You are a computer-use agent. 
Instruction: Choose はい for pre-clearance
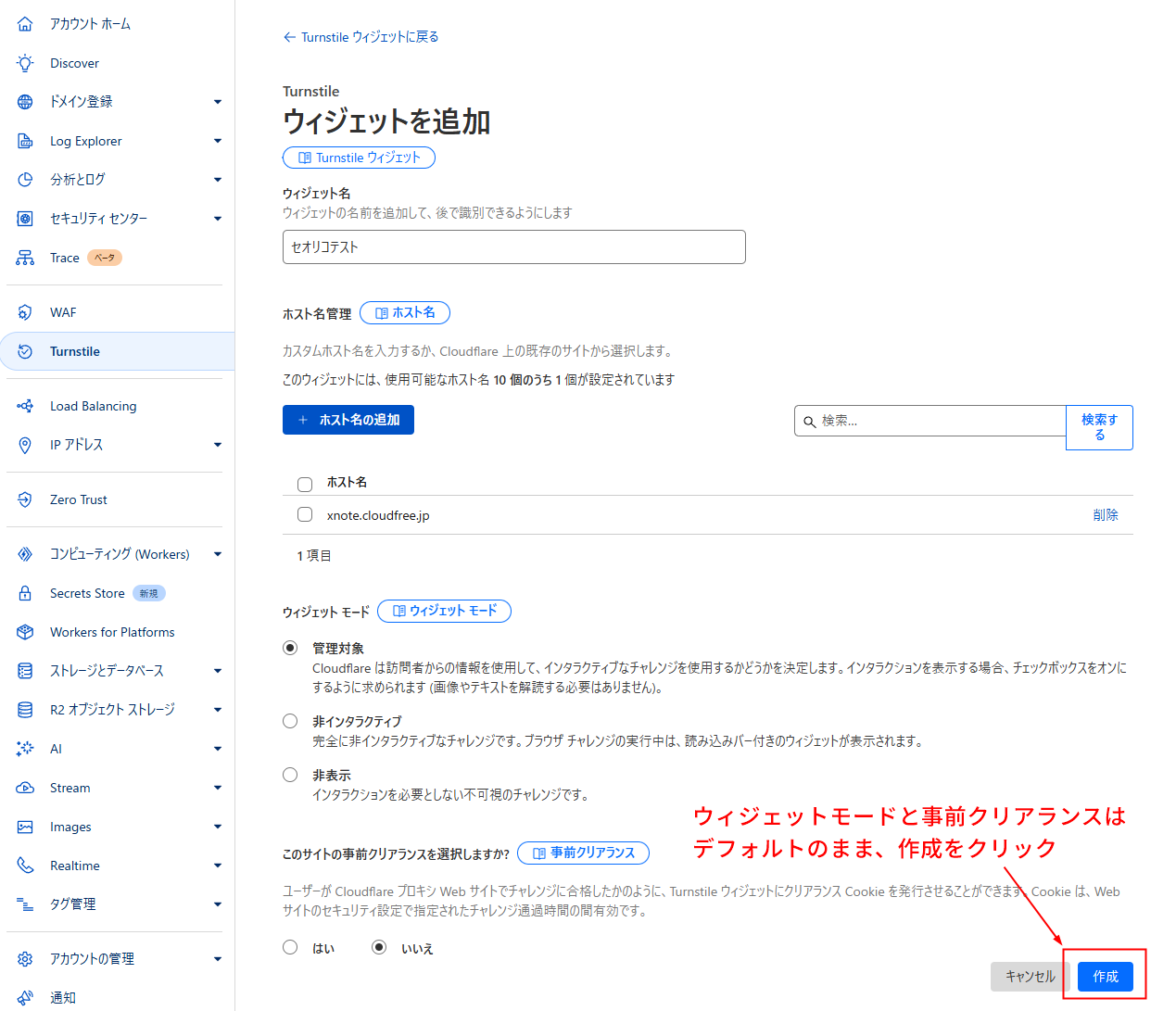[x=290, y=947]
